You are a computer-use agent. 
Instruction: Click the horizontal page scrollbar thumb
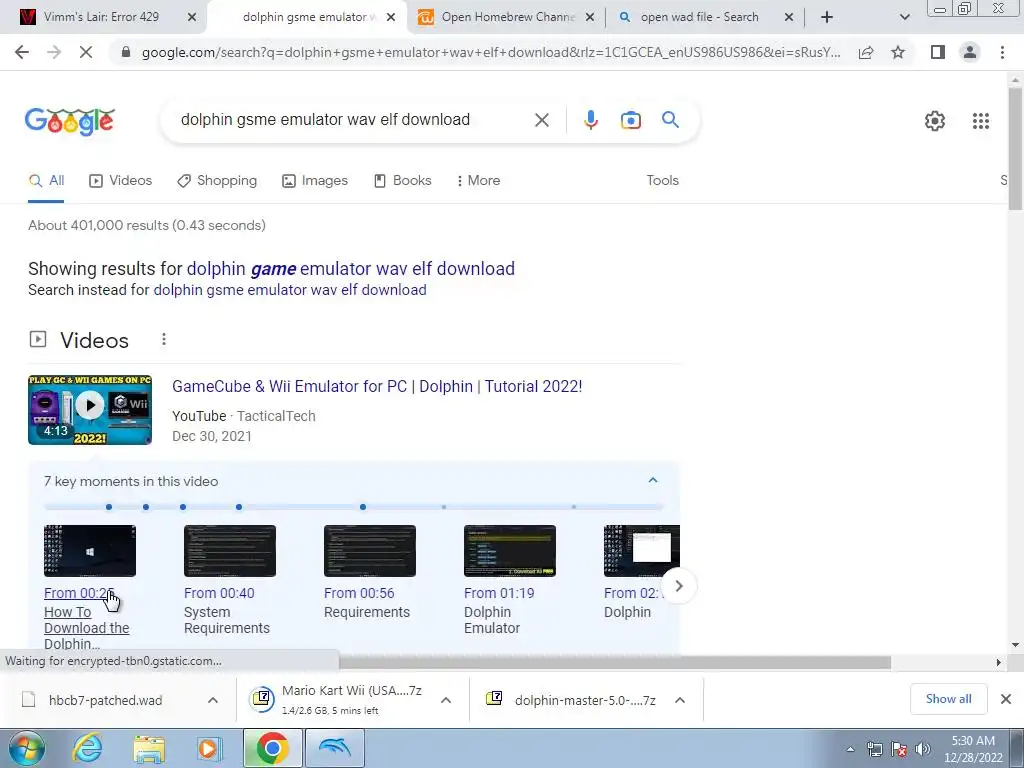[615, 662]
